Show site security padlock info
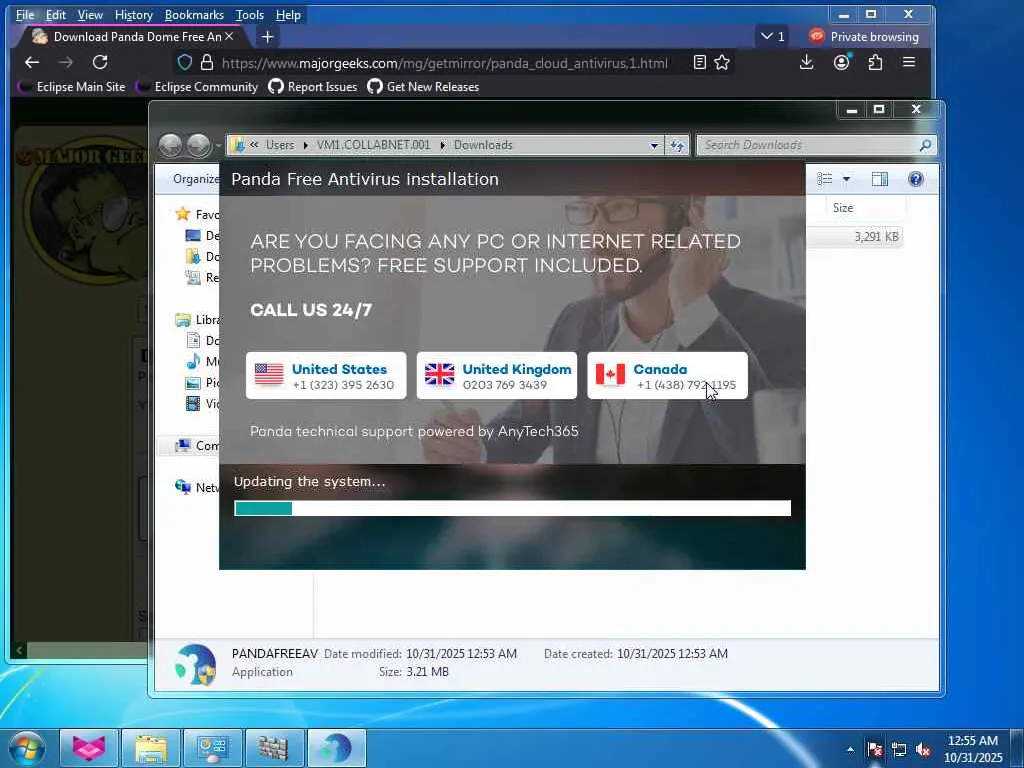 (x=207, y=62)
